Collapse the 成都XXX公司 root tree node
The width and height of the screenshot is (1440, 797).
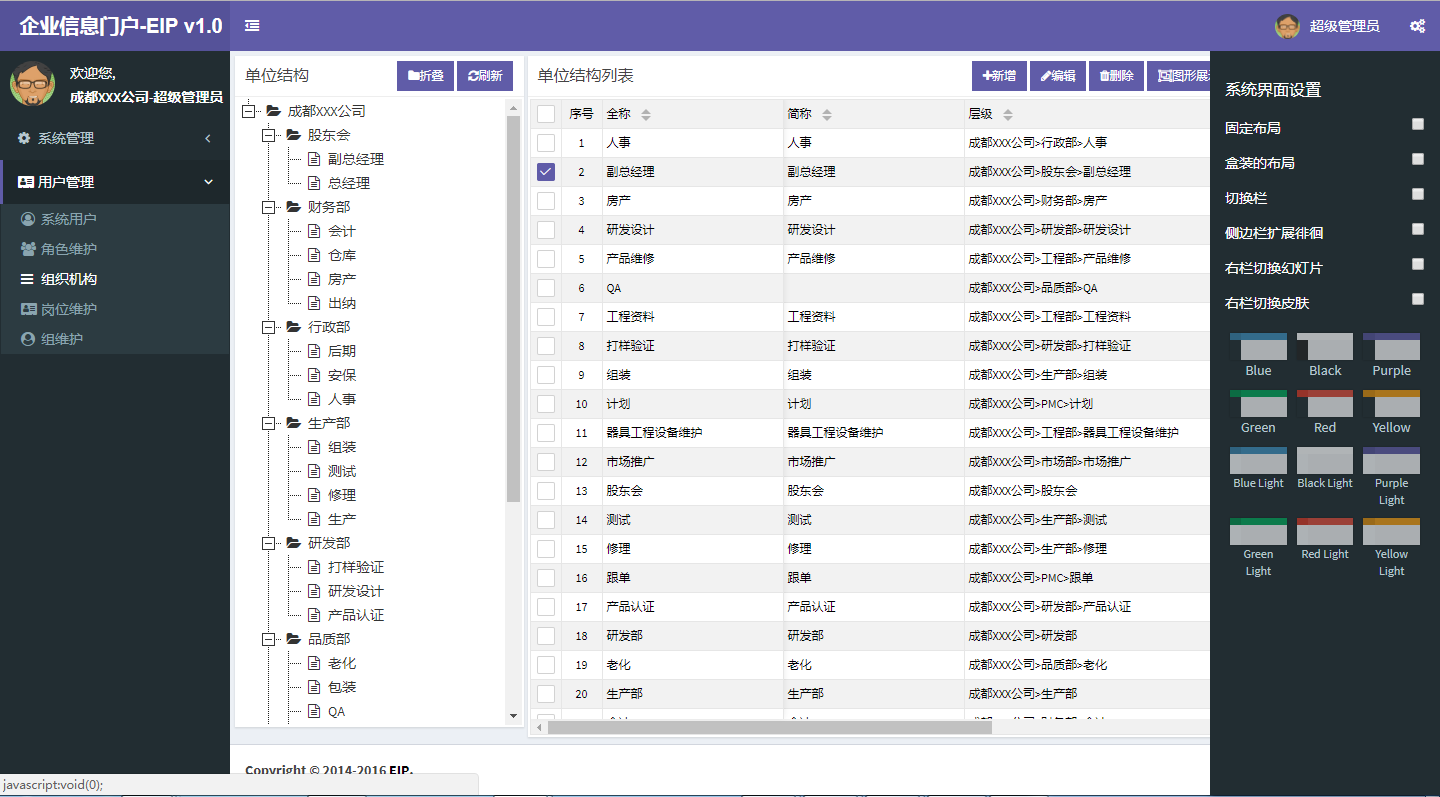pyautogui.click(x=248, y=111)
